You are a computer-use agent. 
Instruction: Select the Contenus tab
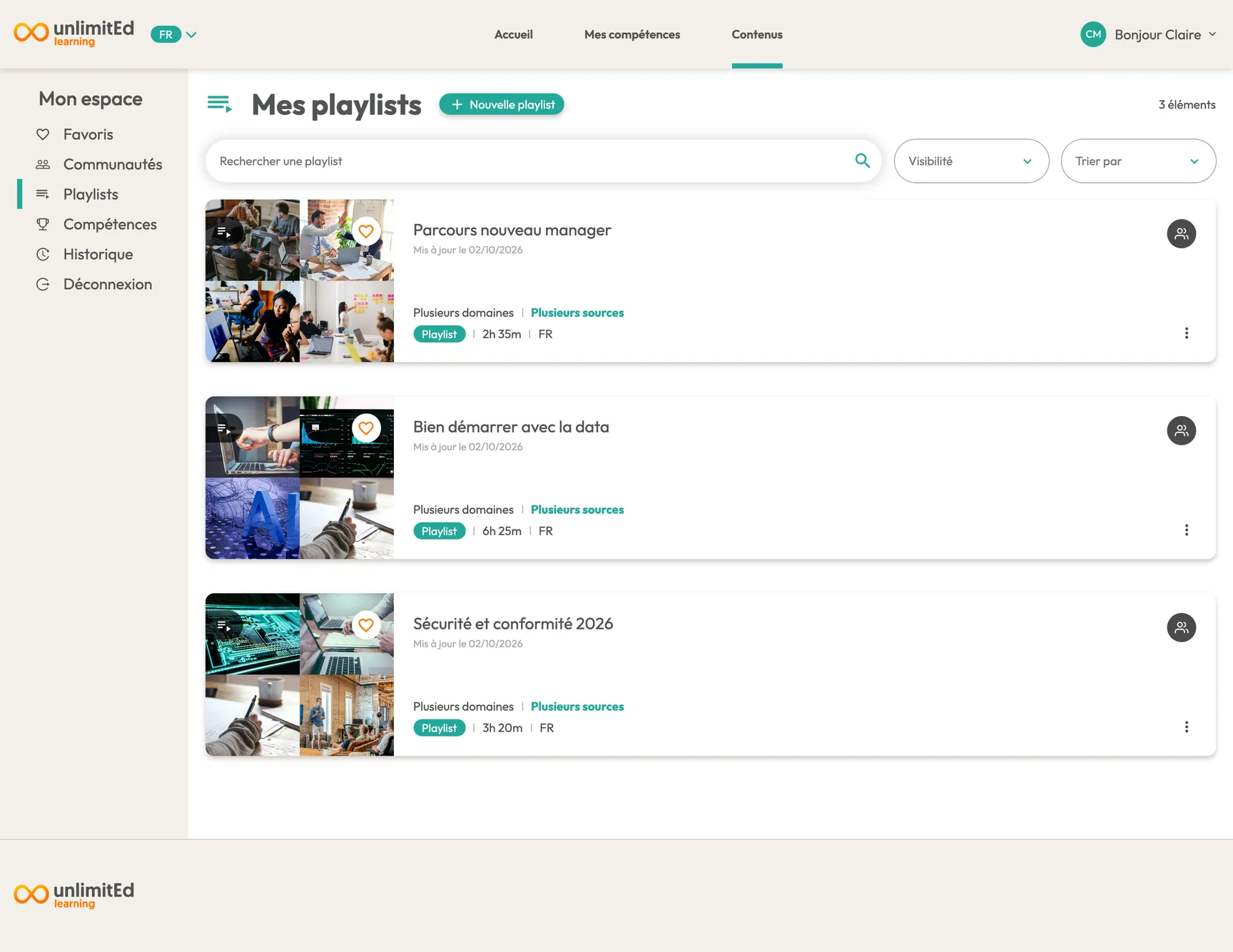tap(757, 34)
